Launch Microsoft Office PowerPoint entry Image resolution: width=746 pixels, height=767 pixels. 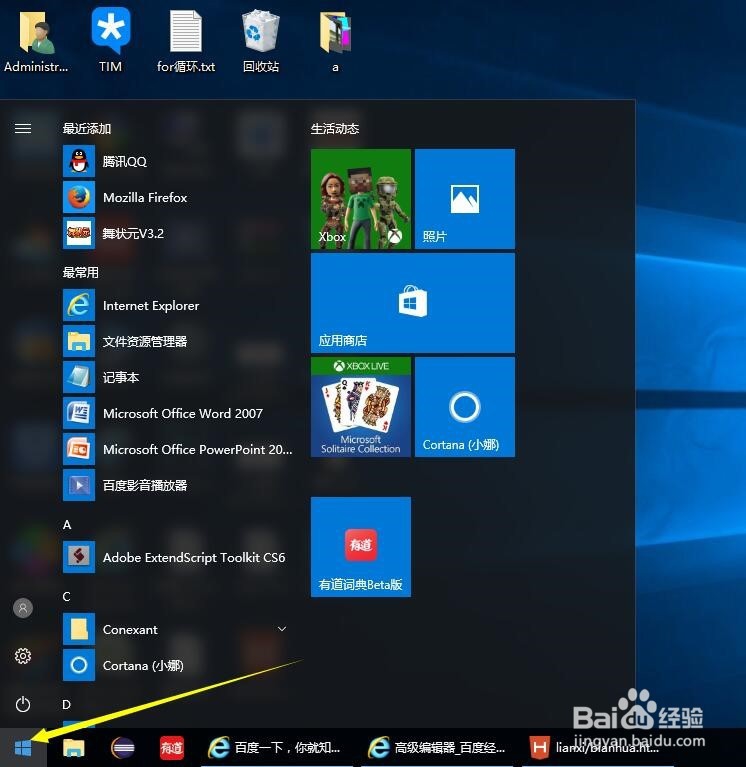[x=179, y=450]
